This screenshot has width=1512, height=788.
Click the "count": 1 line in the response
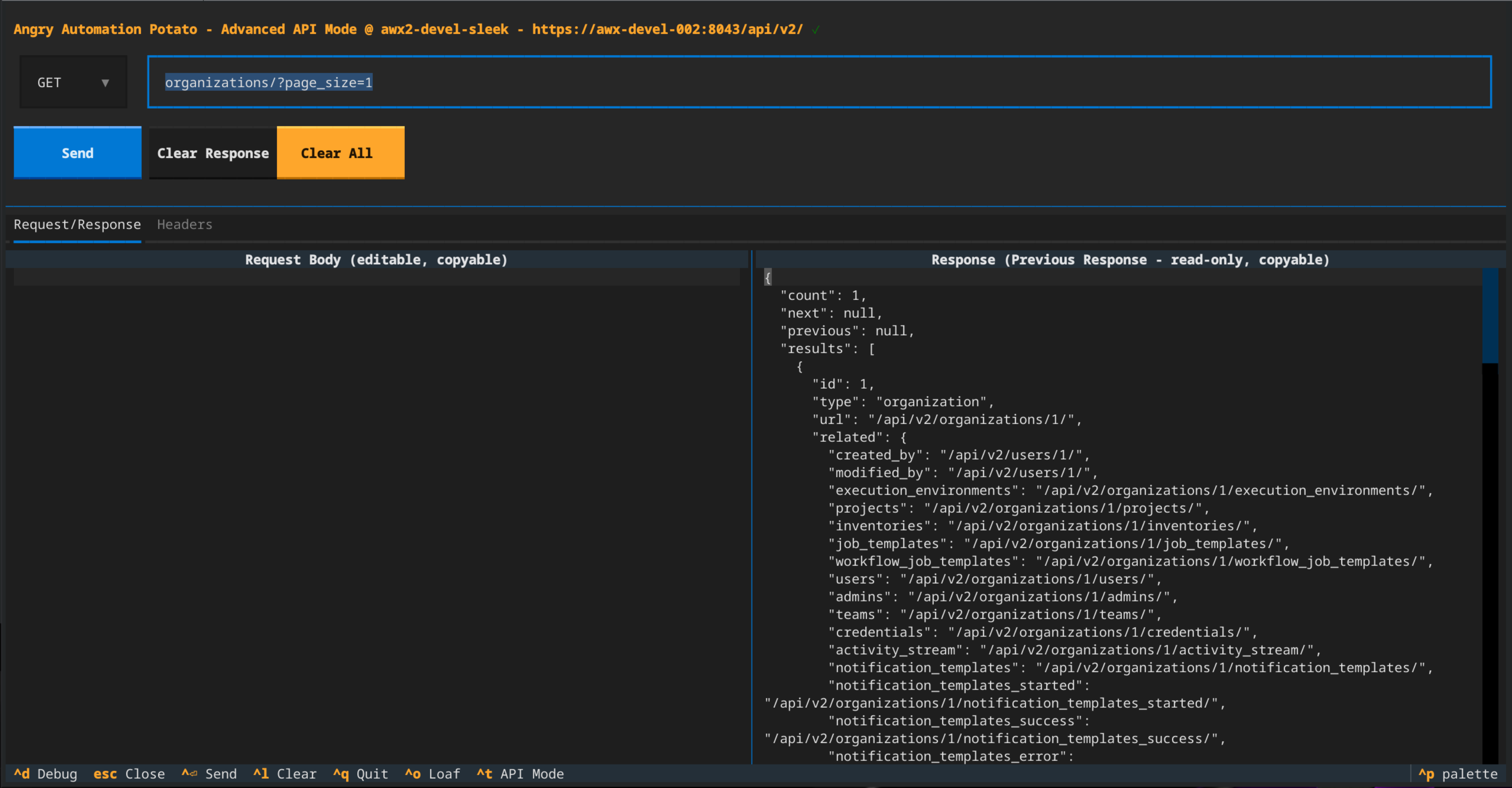click(x=823, y=295)
